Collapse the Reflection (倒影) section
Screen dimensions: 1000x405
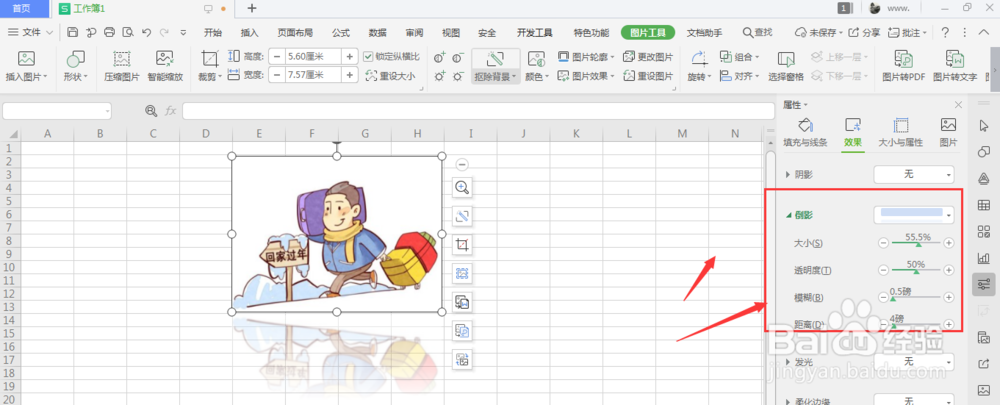788,216
